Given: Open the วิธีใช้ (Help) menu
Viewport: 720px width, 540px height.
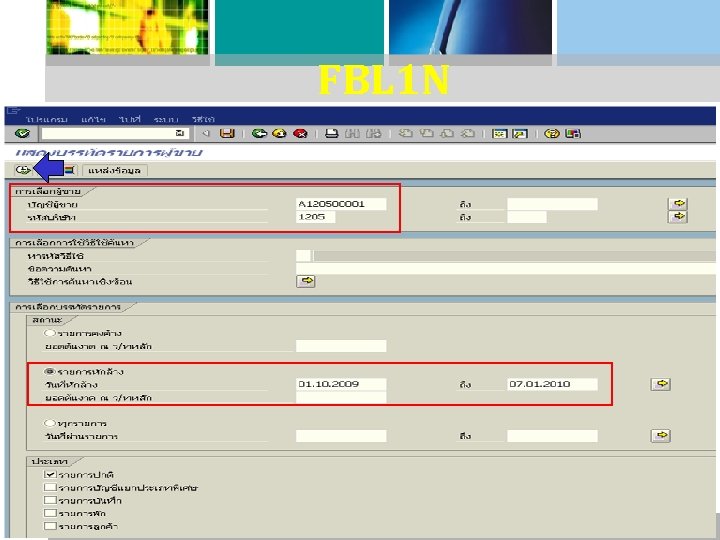Looking at the screenshot, I should click(x=203, y=119).
